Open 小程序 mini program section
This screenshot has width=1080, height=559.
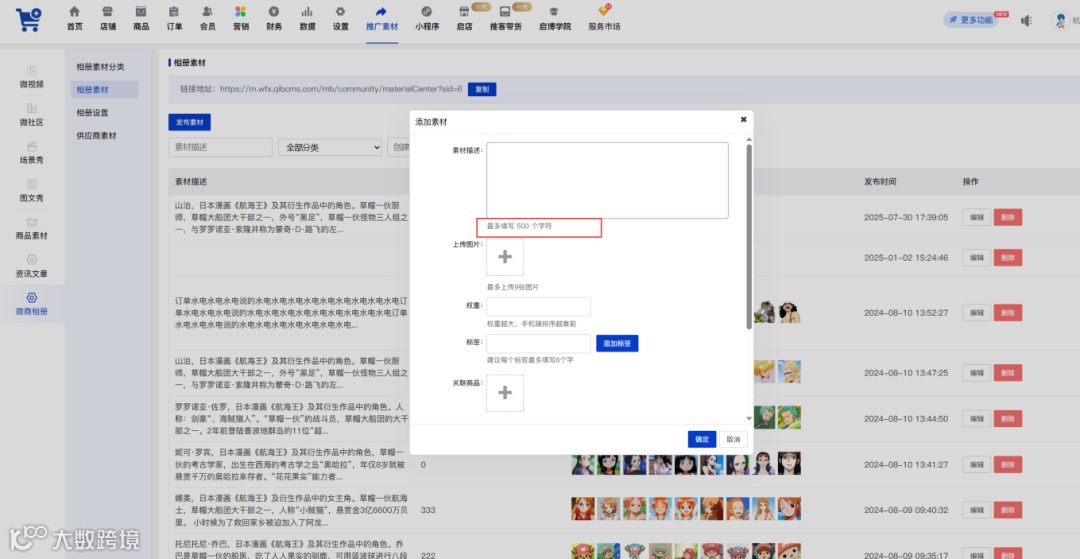[x=427, y=19]
